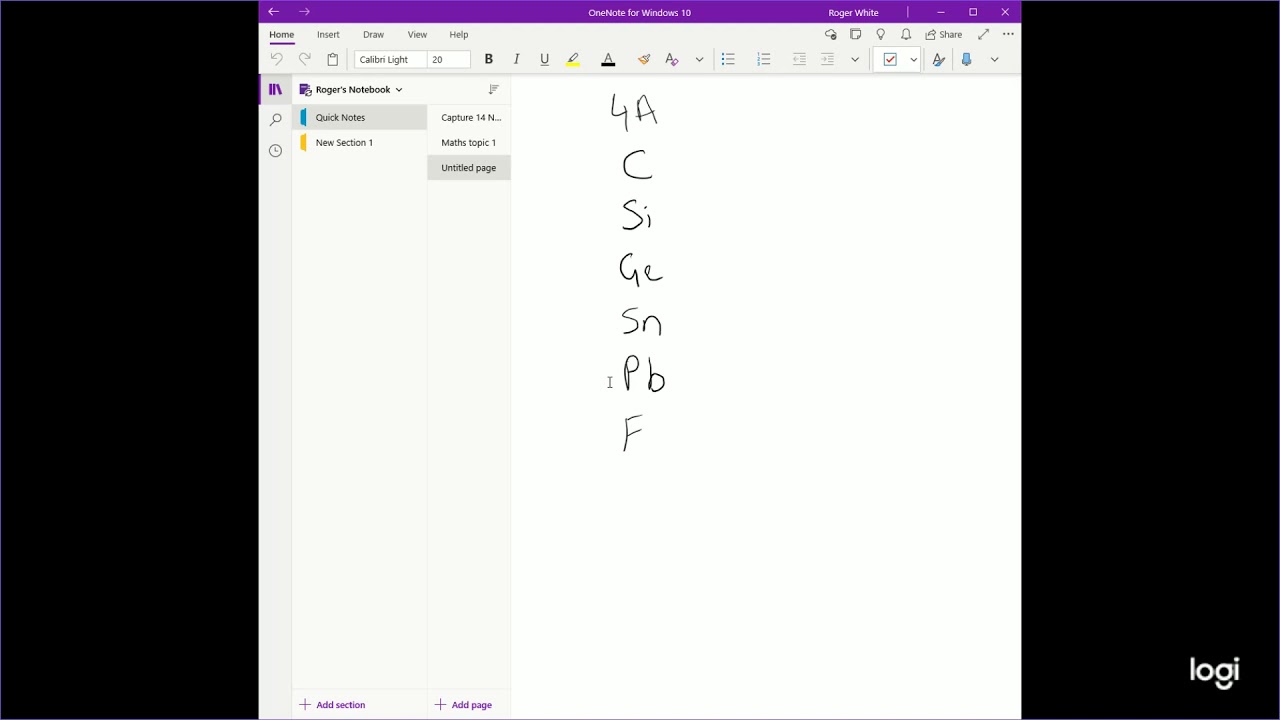Click Add page
The image size is (1280, 720).
pos(464,705)
